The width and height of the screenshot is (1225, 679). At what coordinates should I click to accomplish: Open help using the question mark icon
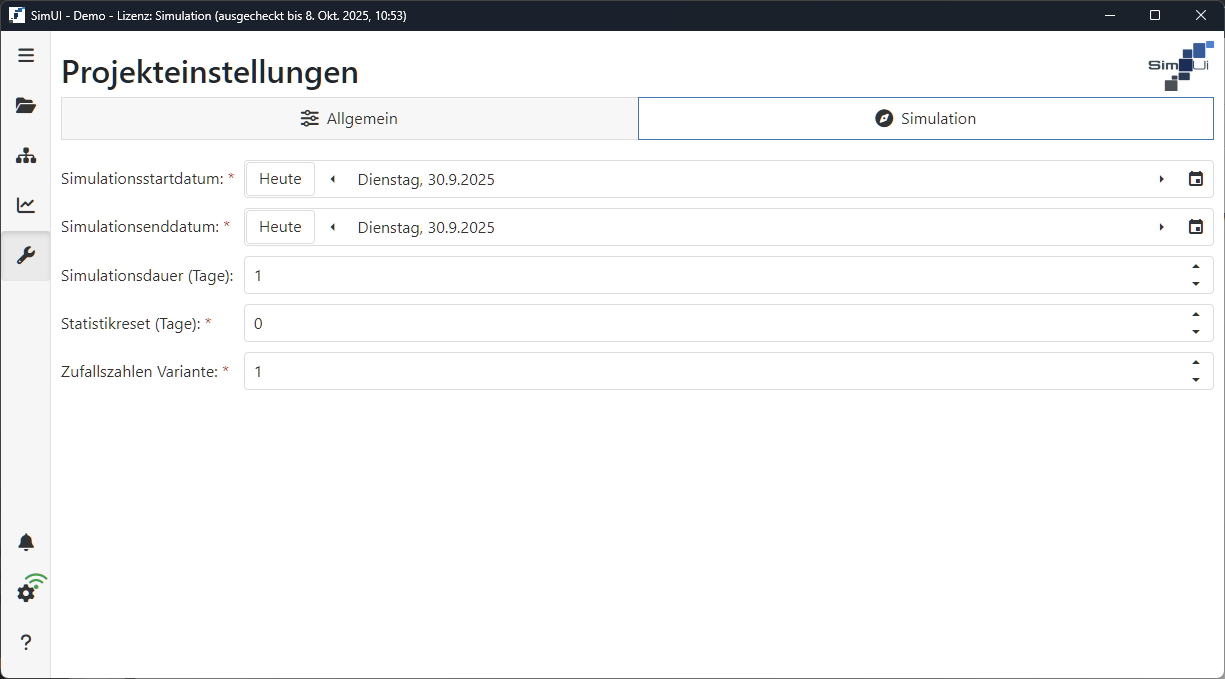click(x=26, y=641)
